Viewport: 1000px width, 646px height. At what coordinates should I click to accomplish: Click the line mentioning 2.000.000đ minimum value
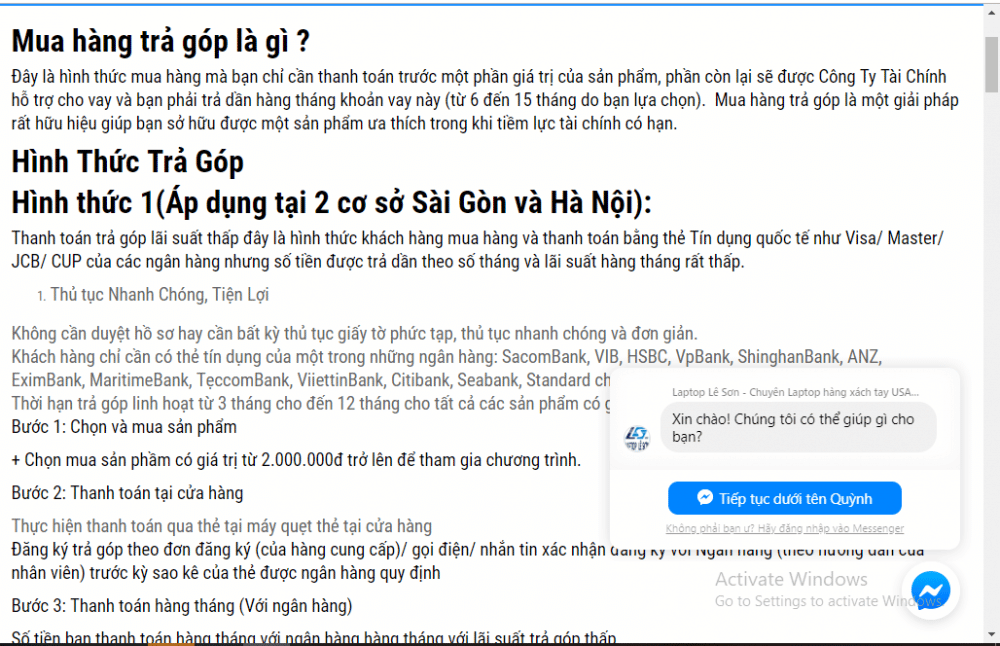pyautogui.click(x=295, y=460)
